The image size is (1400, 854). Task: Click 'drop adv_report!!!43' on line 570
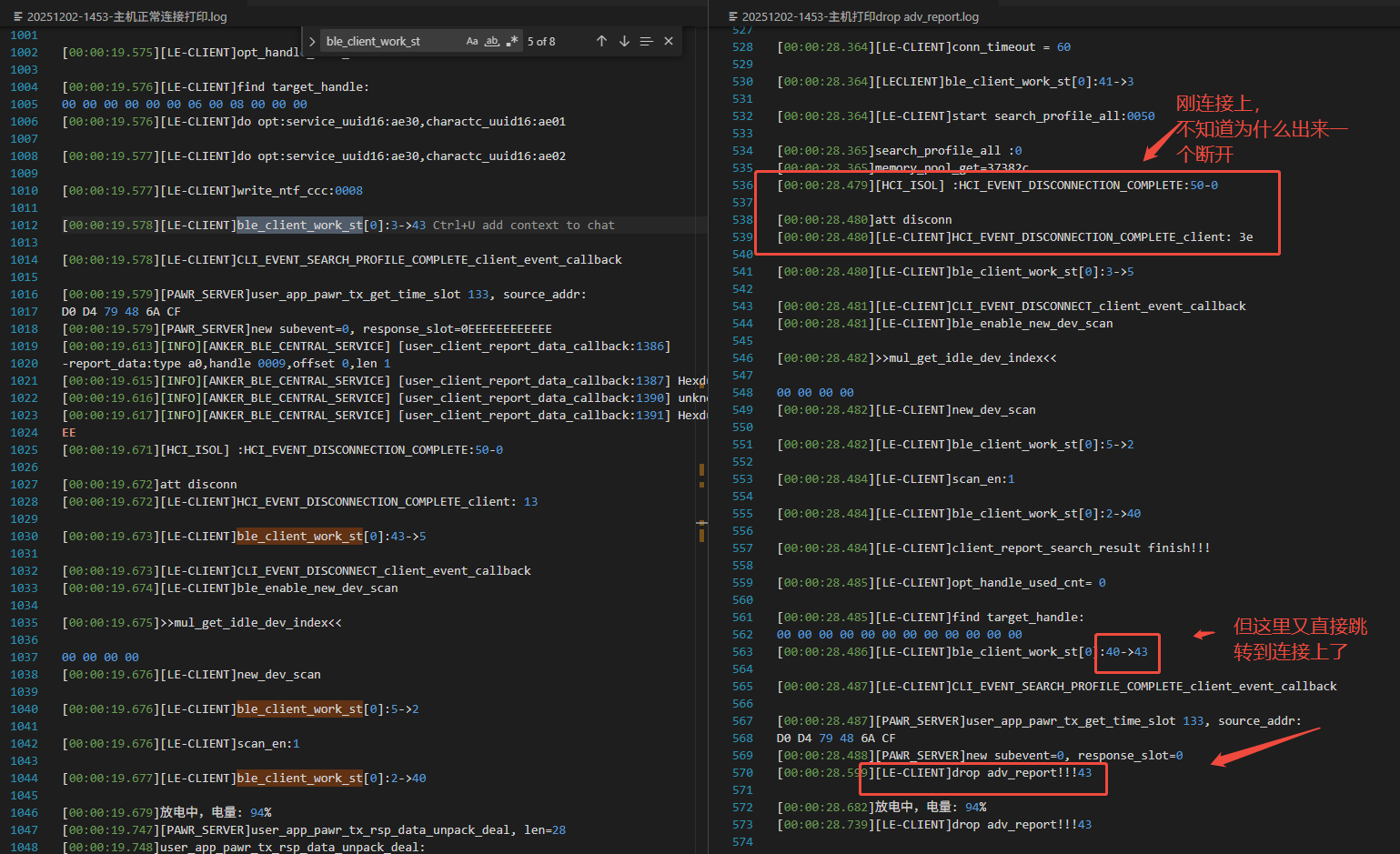1022,772
